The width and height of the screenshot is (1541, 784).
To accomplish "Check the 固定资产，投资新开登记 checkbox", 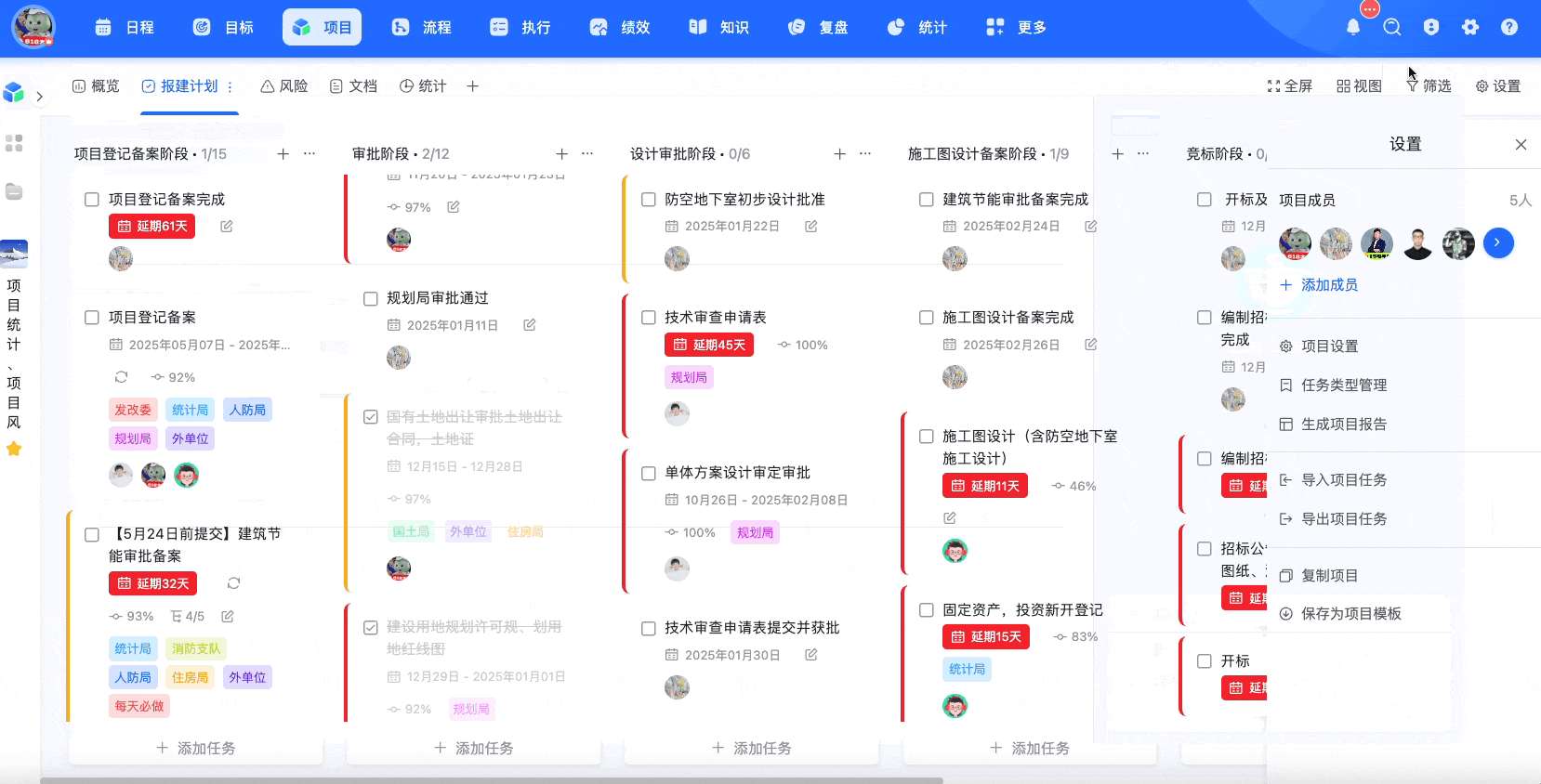I will 926,610.
